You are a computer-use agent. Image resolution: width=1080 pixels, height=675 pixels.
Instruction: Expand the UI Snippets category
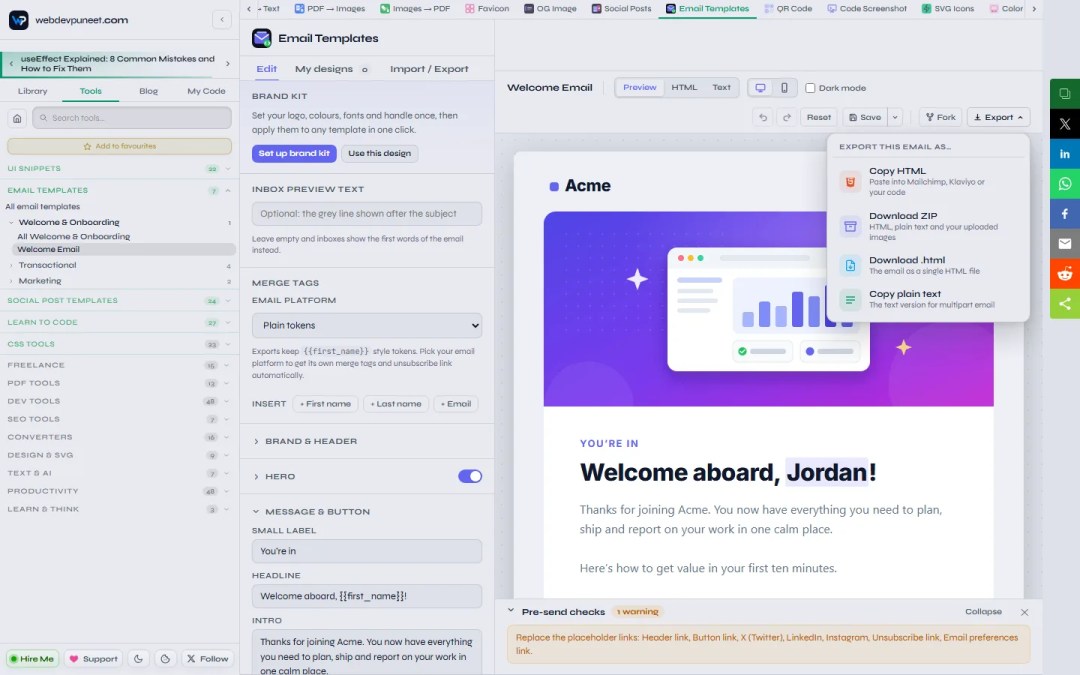pyautogui.click(x=118, y=168)
